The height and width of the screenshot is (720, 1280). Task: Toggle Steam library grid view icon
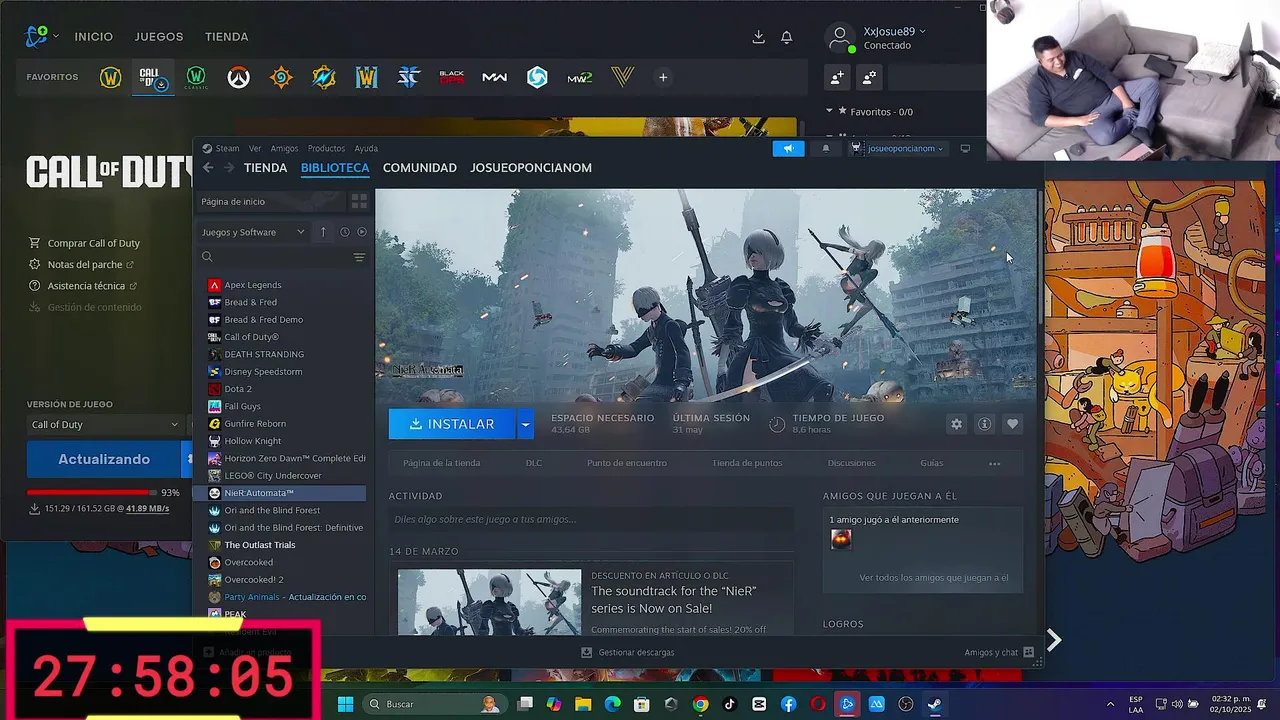[359, 201]
